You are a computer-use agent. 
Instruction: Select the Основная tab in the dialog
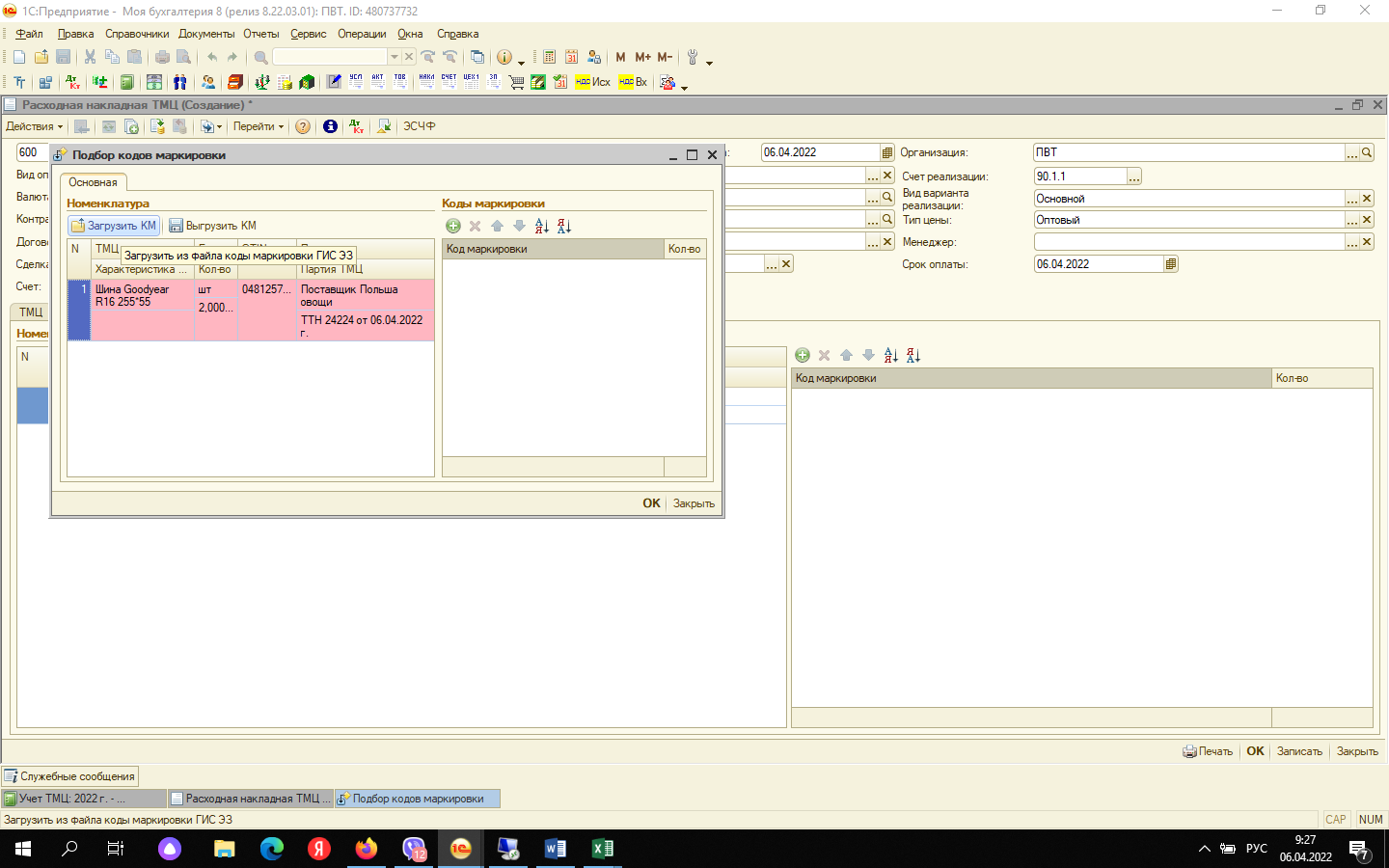[93, 182]
